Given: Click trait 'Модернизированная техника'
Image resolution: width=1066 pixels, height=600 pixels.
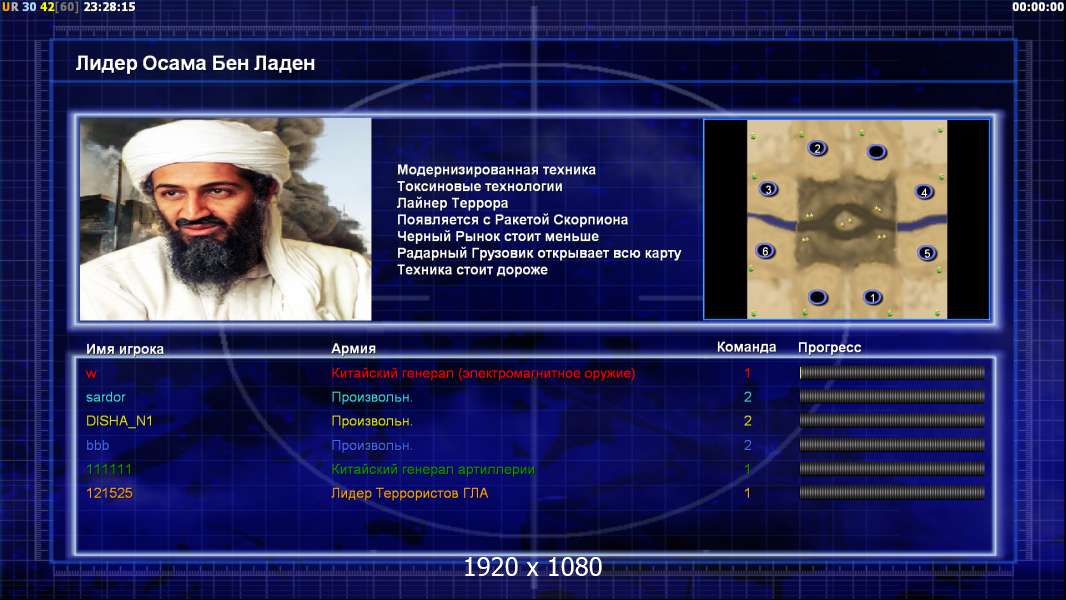Looking at the screenshot, I should (496, 170).
